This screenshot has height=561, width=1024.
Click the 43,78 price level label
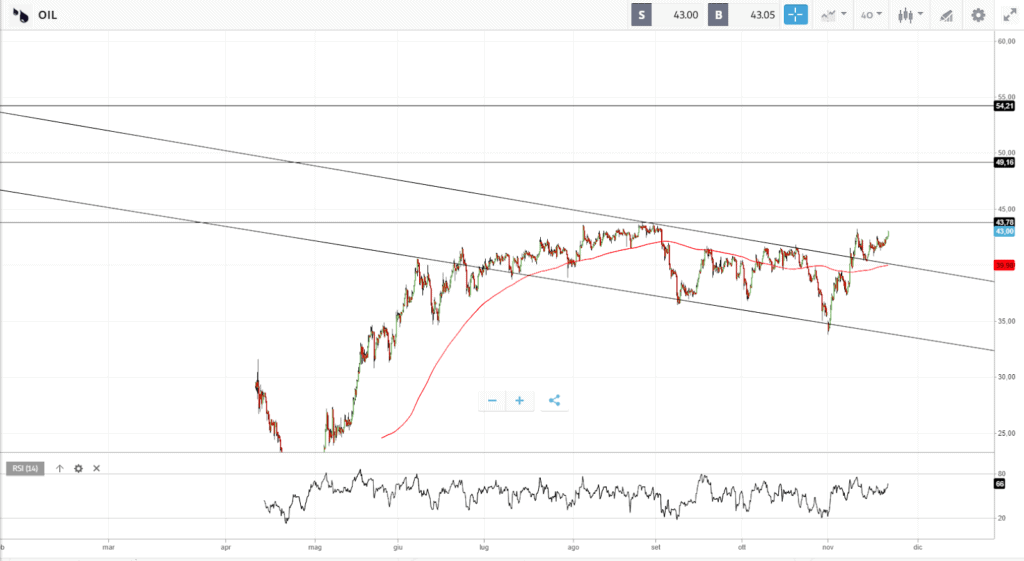click(x=1004, y=222)
